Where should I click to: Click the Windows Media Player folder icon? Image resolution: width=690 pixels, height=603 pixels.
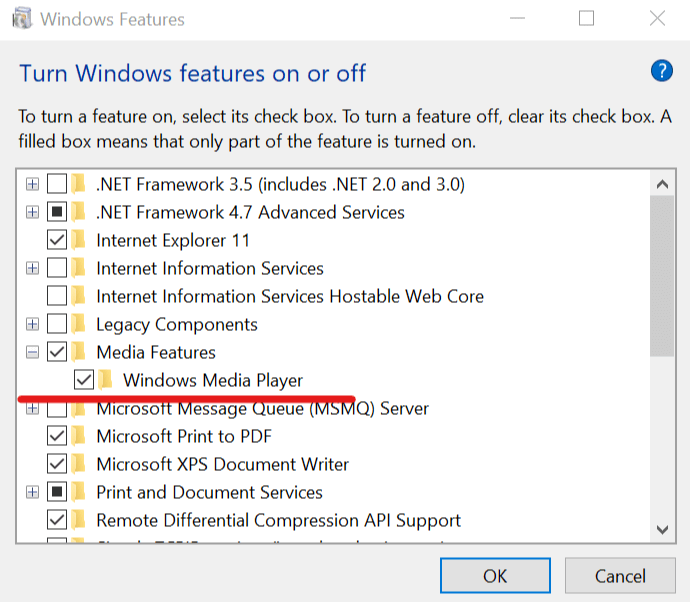105,380
